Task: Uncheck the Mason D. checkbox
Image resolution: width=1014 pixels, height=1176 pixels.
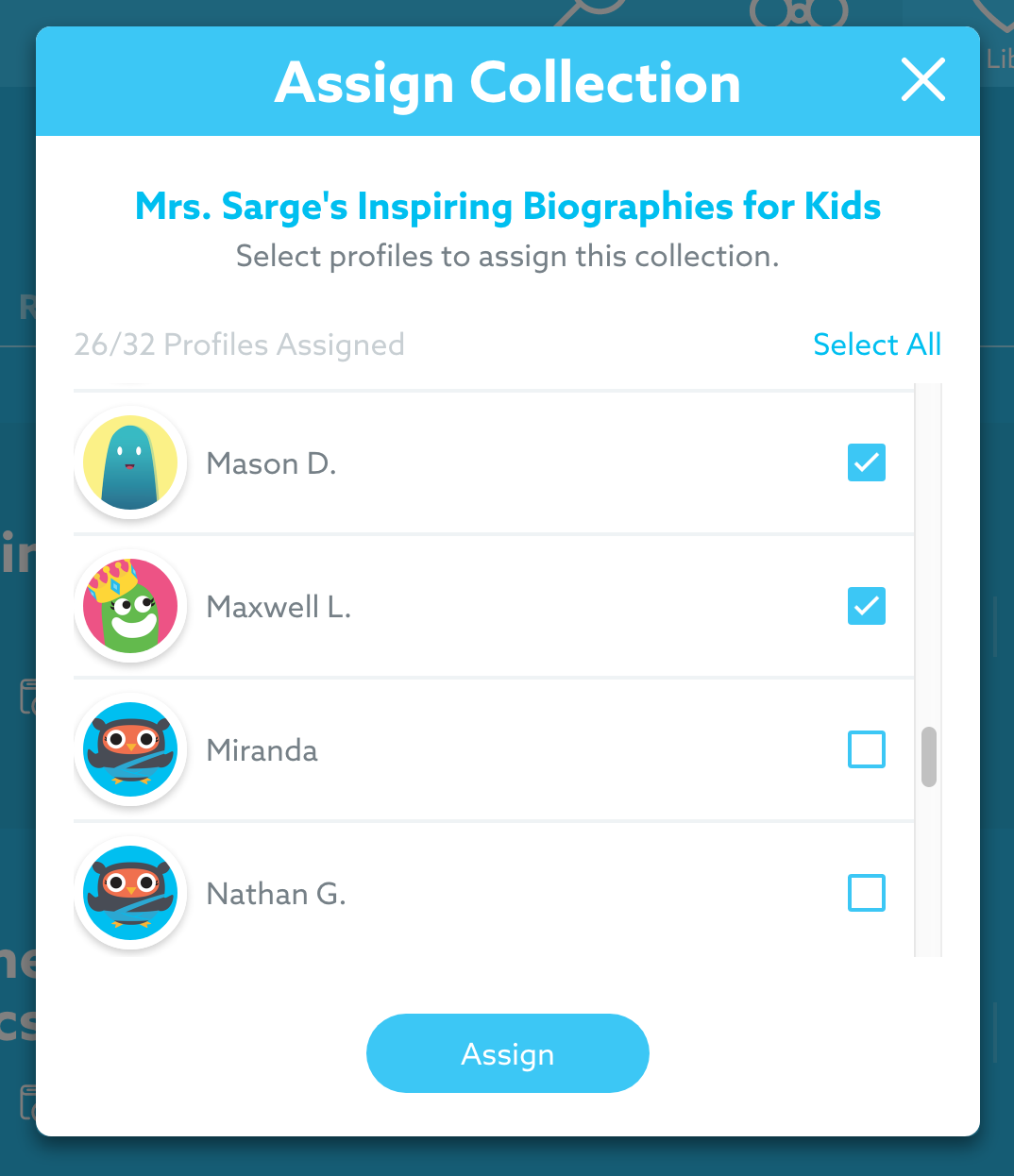Action: click(866, 462)
